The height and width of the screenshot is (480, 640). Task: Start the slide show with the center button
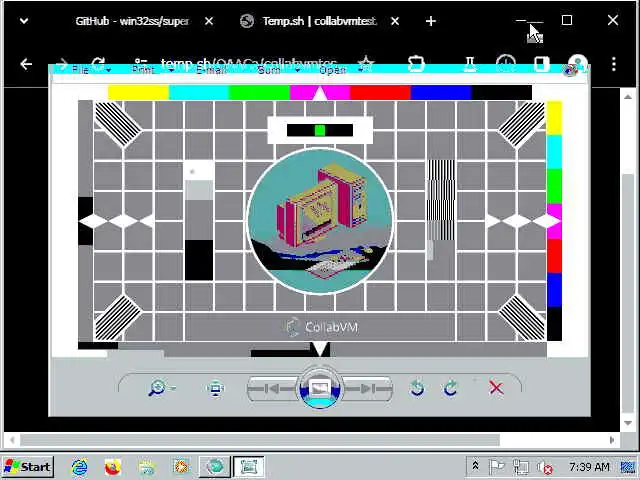tap(320, 388)
